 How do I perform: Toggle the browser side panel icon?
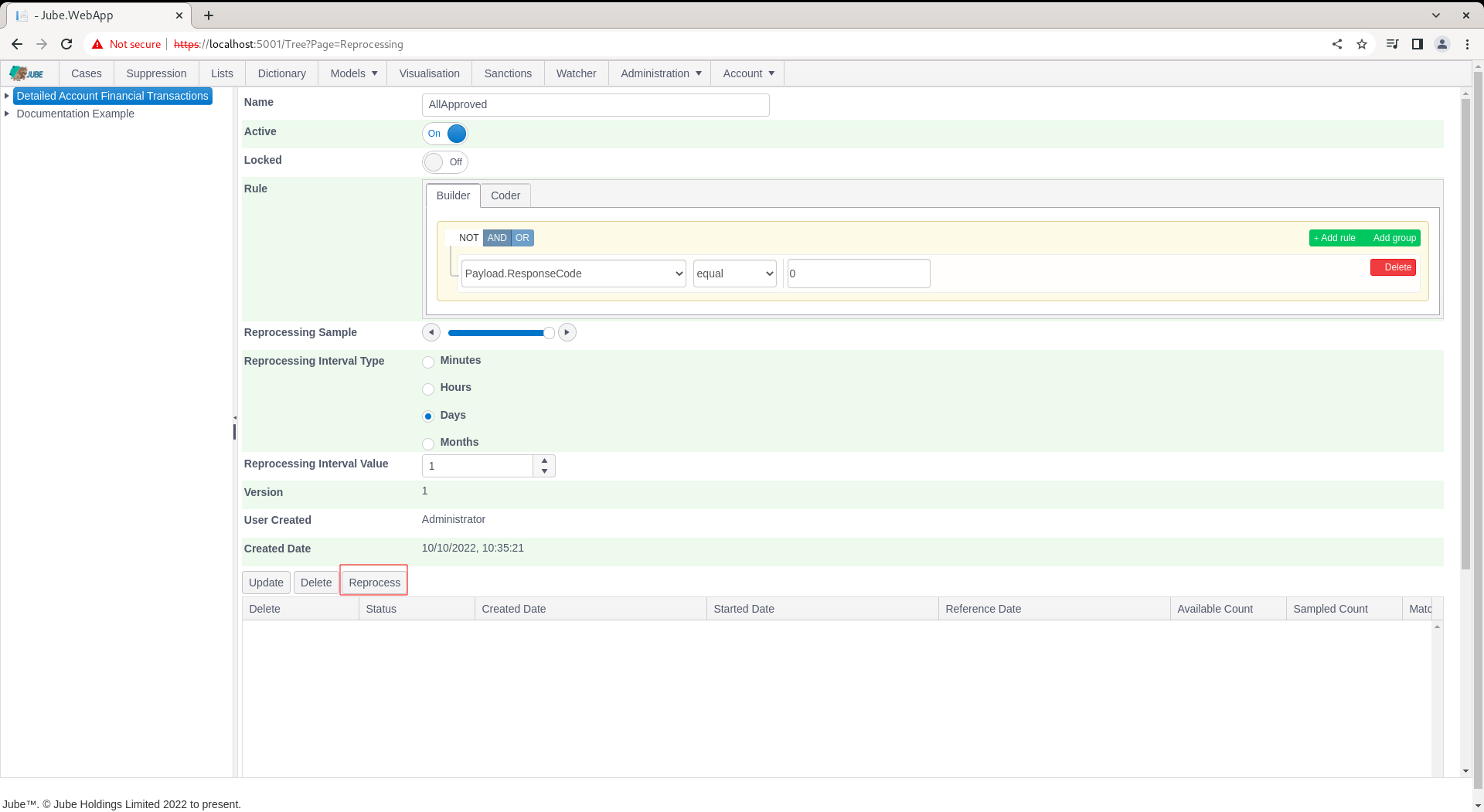1417,44
